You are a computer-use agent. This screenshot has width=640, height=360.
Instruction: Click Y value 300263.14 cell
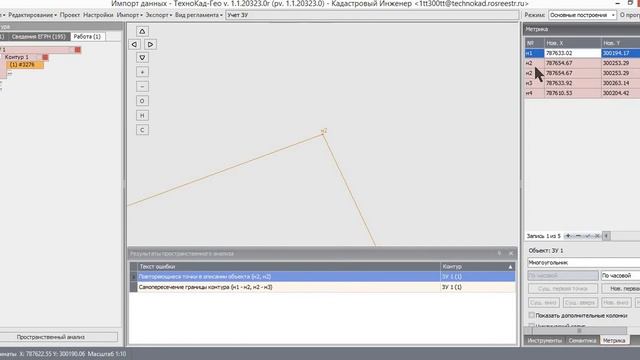[620, 83]
